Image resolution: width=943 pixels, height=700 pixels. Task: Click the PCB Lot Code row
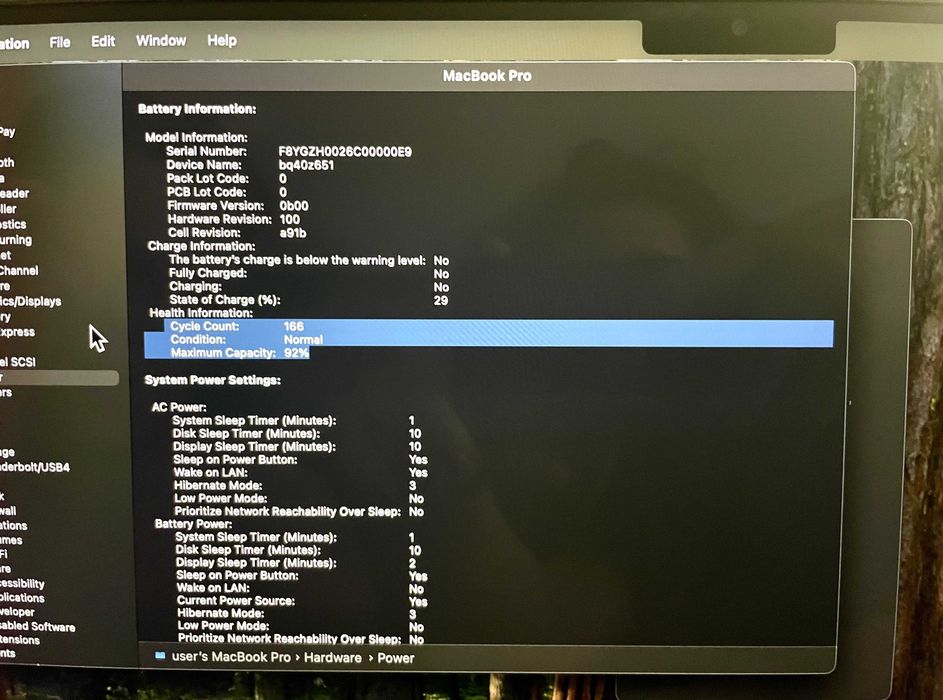tap(227, 192)
